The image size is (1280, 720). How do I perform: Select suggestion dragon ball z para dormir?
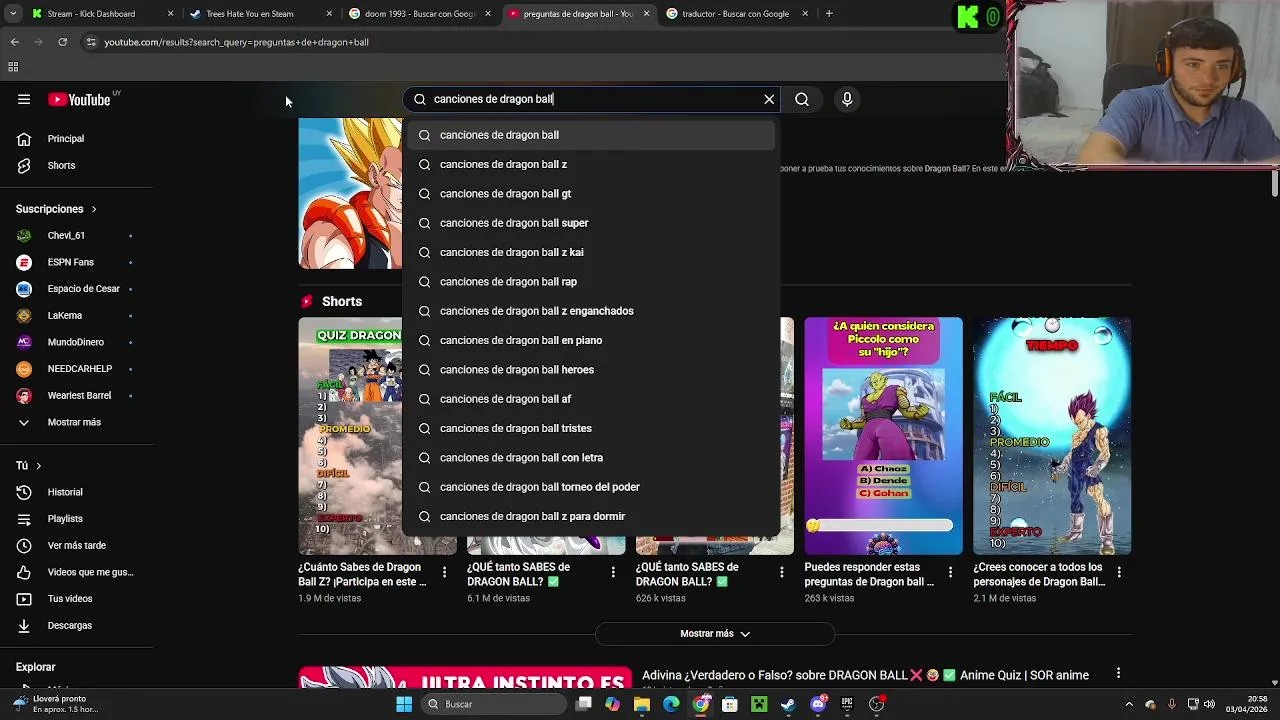pyautogui.click(x=590, y=516)
